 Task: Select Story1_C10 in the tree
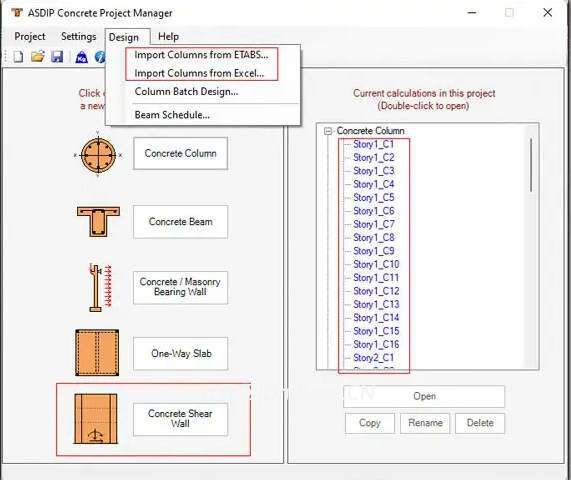click(x=376, y=264)
